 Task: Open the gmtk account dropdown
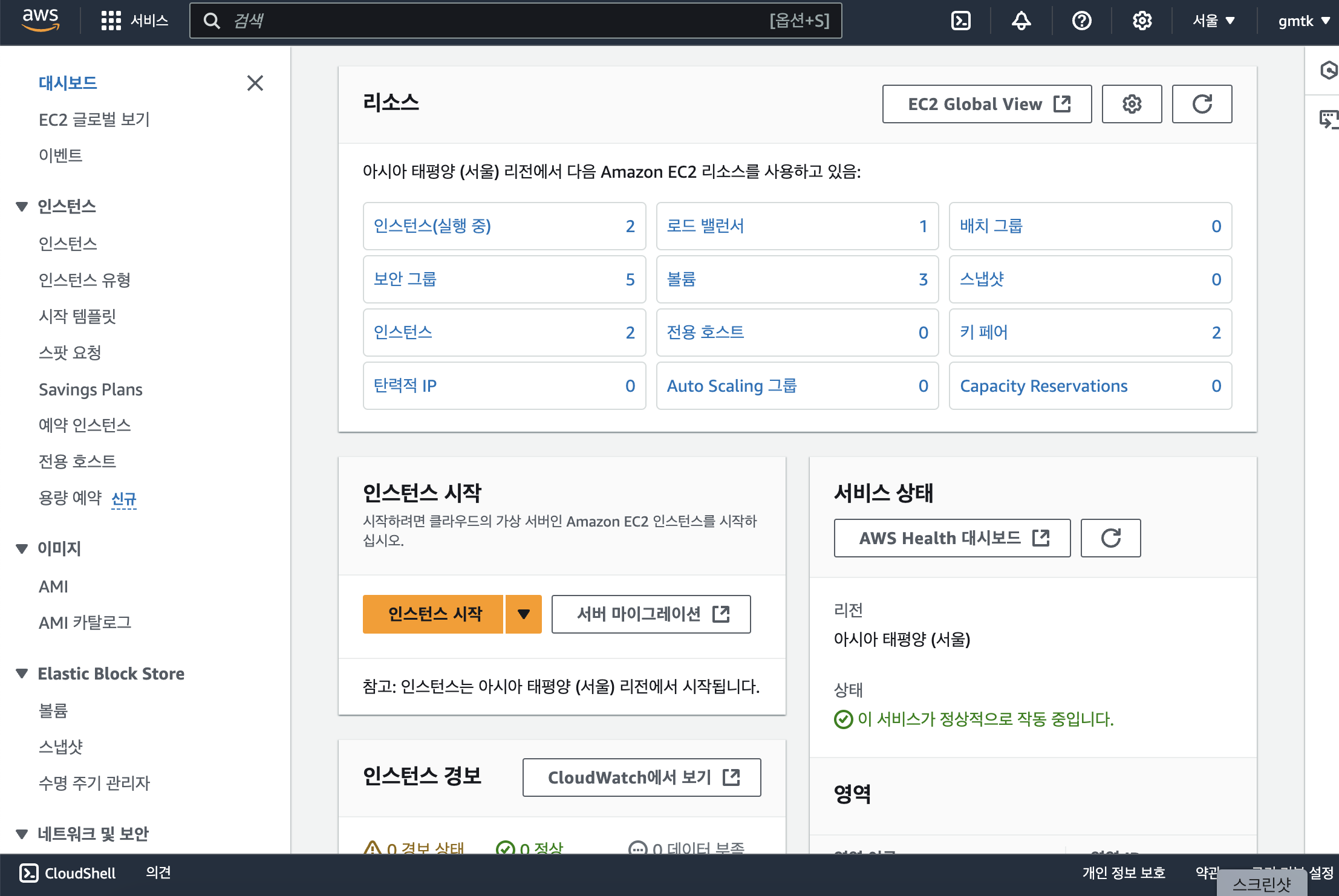point(1304,21)
